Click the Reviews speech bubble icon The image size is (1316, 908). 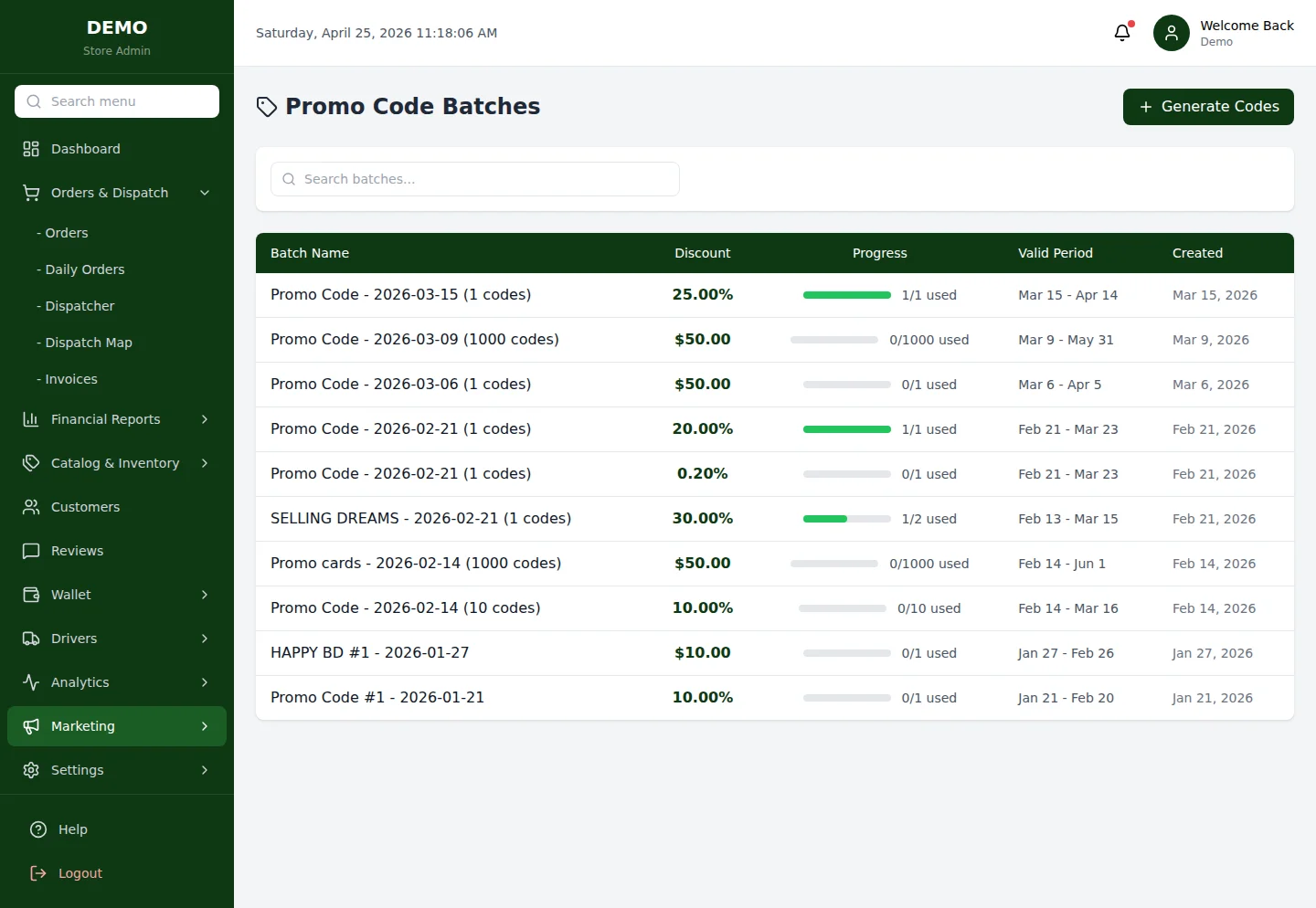31,551
